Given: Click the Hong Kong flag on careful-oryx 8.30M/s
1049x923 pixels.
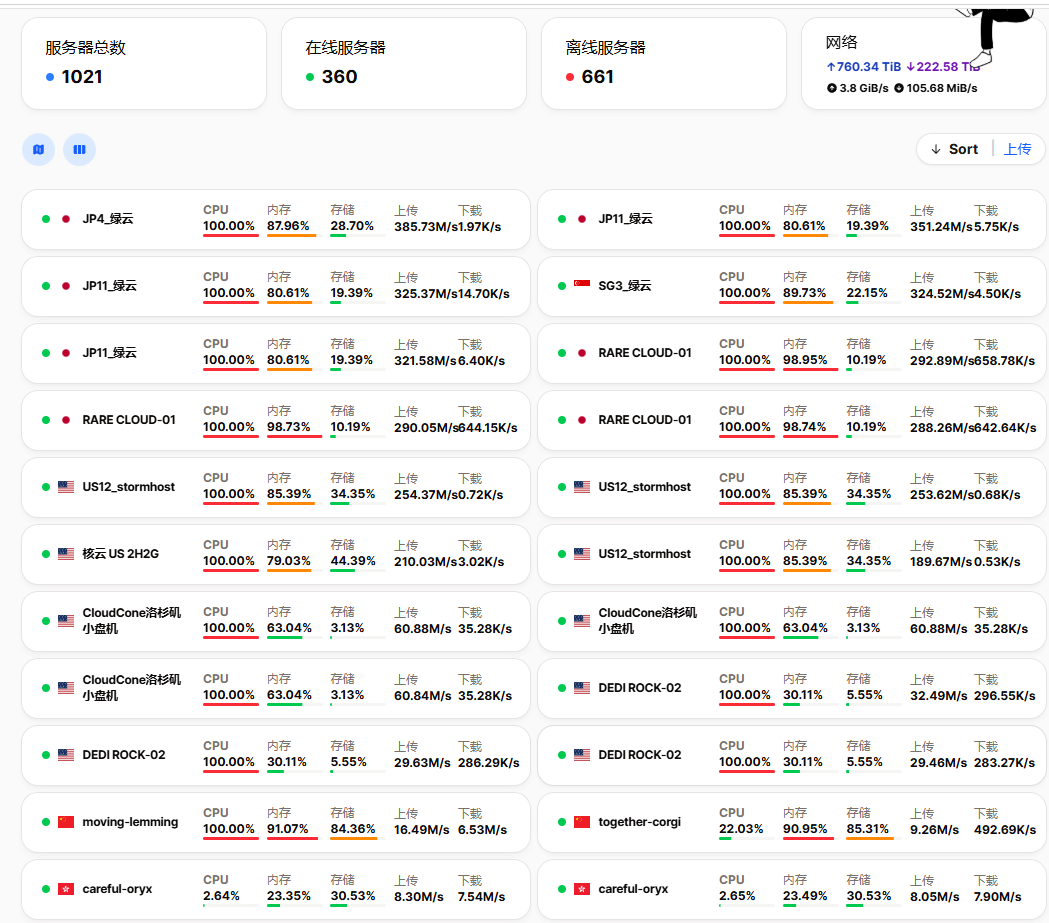Looking at the screenshot, I should click(x=66, y=889).
